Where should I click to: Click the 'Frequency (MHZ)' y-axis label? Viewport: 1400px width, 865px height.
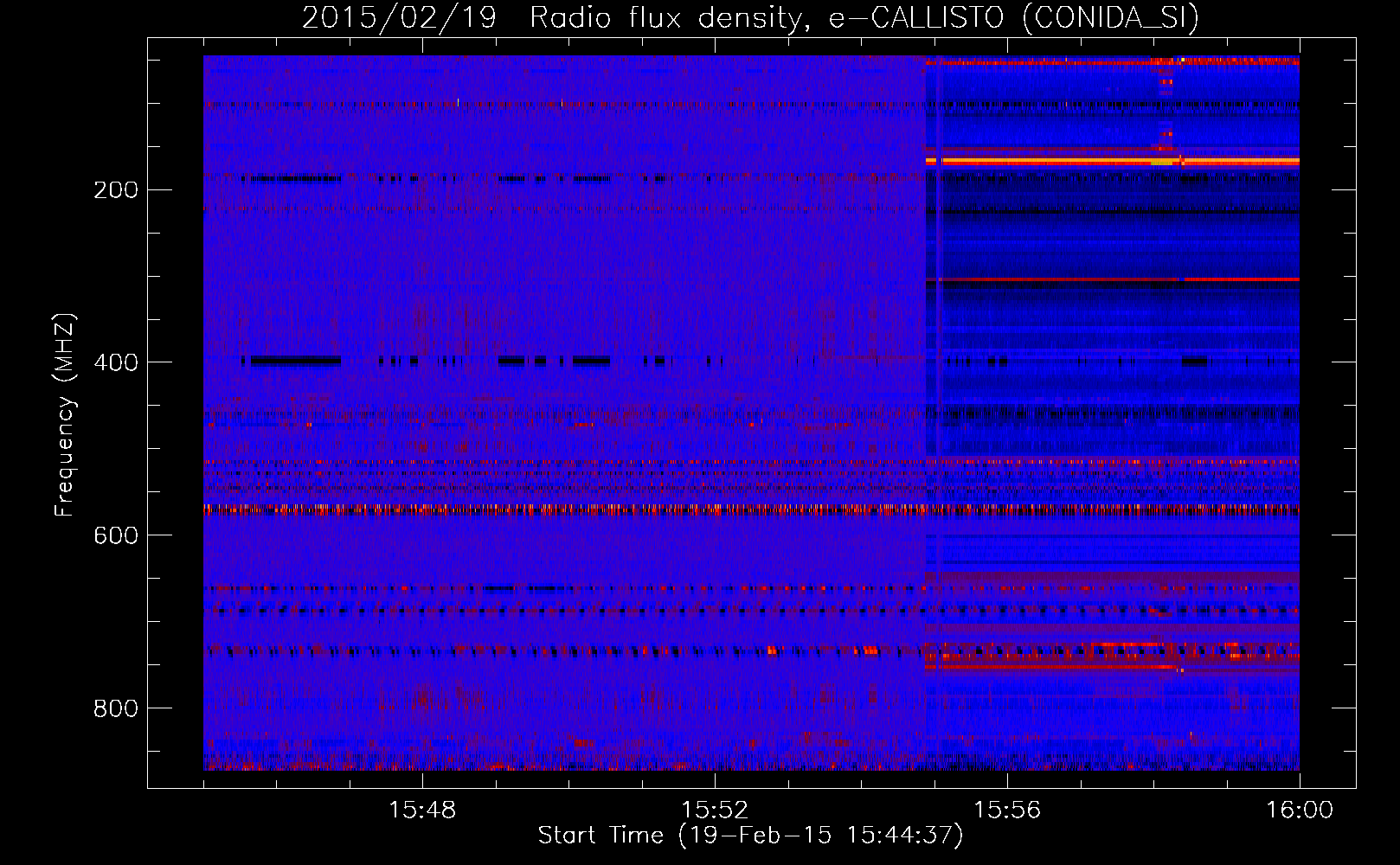point(65,415)
